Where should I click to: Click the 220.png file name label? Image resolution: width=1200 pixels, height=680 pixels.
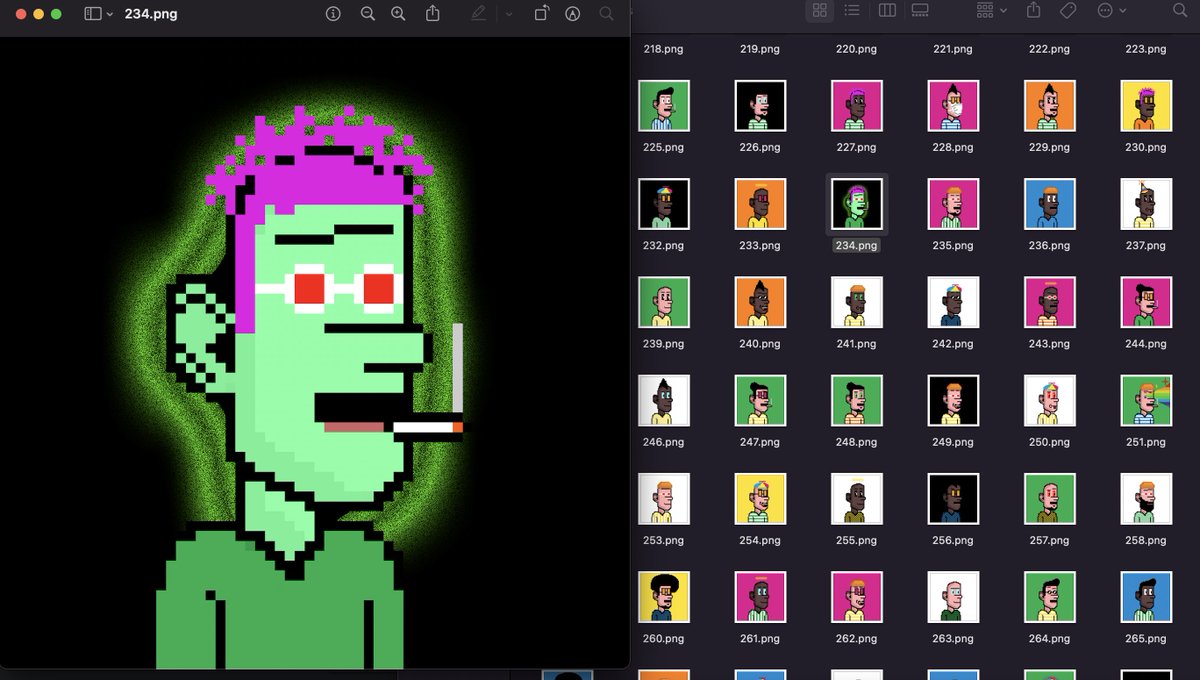[x=857, y=49]
